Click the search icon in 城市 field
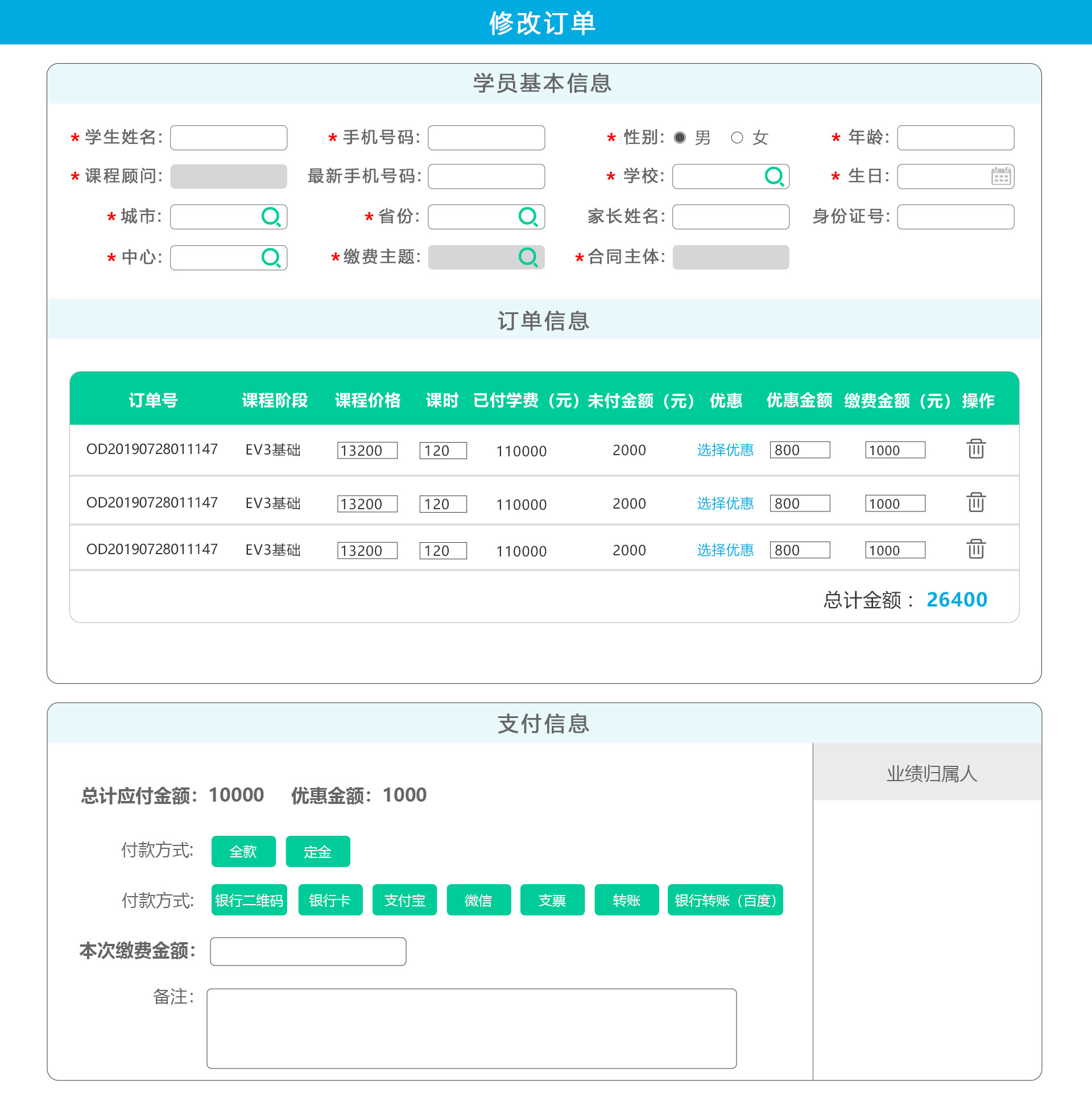The width and height of the screenshot is (1092, 1110). click(271, 217)
